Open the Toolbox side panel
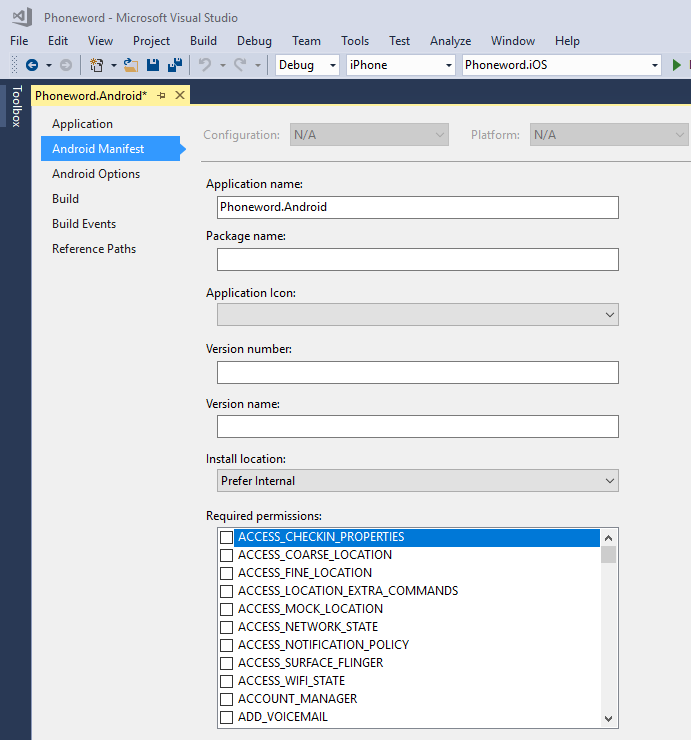 [x=15, y=107]
